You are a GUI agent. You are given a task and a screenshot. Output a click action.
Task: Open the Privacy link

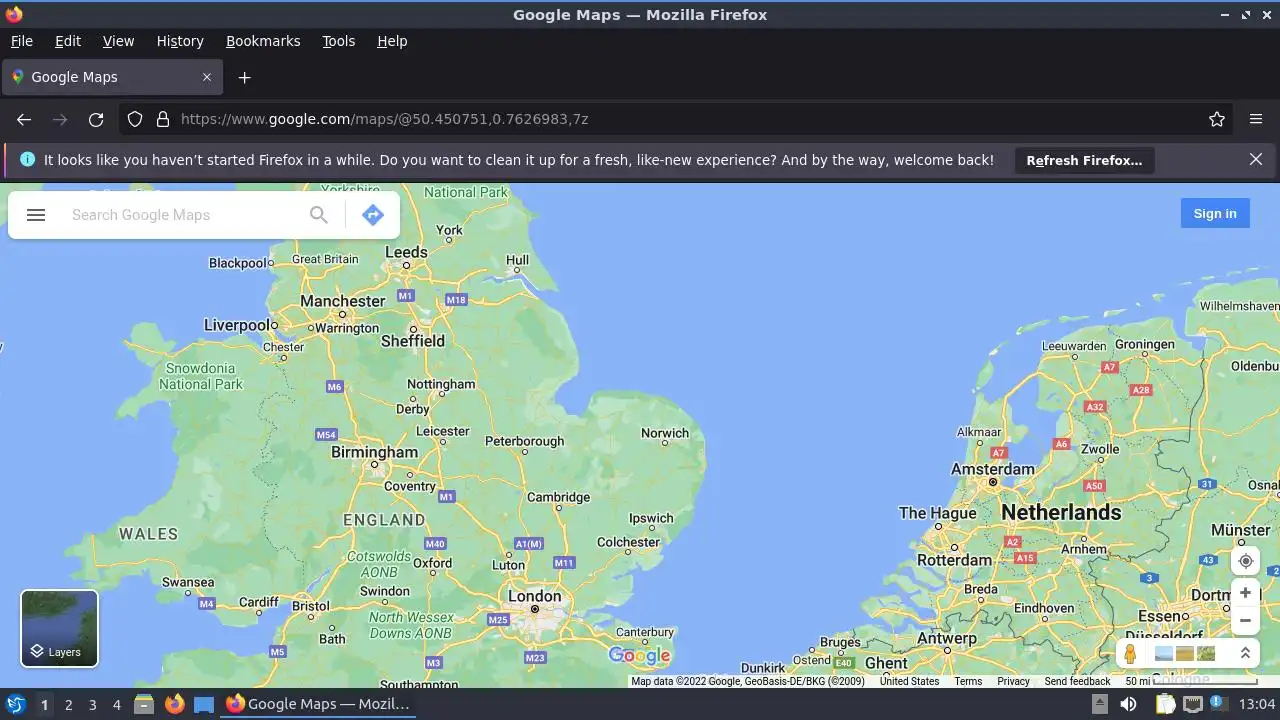[x=1013, y=681]
